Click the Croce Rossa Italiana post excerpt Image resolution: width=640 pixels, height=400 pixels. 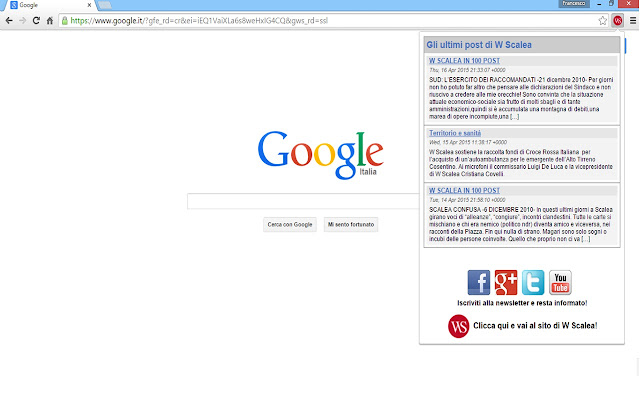coord(521,163)
